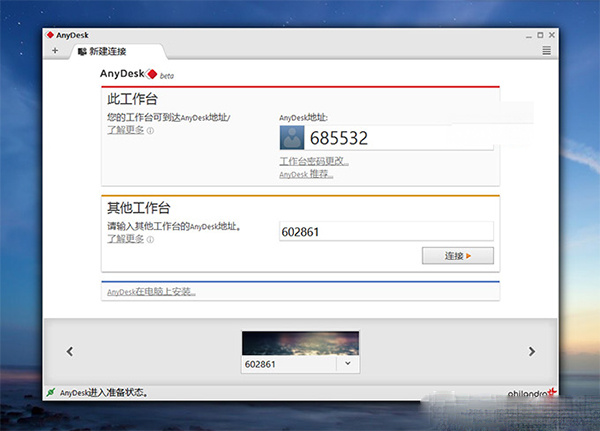Open the 工作台密码更改 link
Screen dimensions: 600x431
click(314, 162)
